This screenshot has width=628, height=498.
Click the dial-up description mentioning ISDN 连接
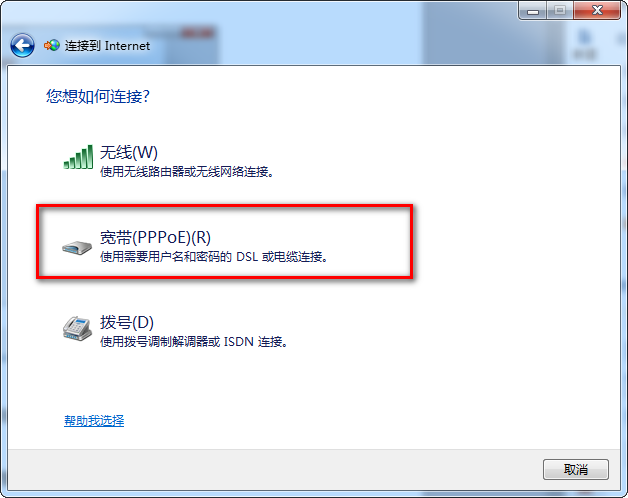(x=194, y=342)
